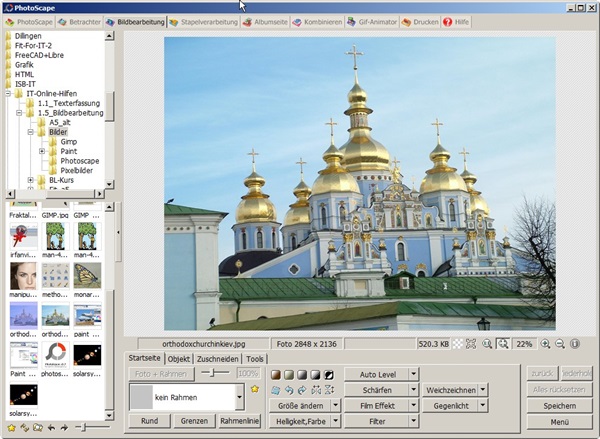This screenshot has height=439, width=600.
Task: Click the Schärfen button
Action: 375,389
